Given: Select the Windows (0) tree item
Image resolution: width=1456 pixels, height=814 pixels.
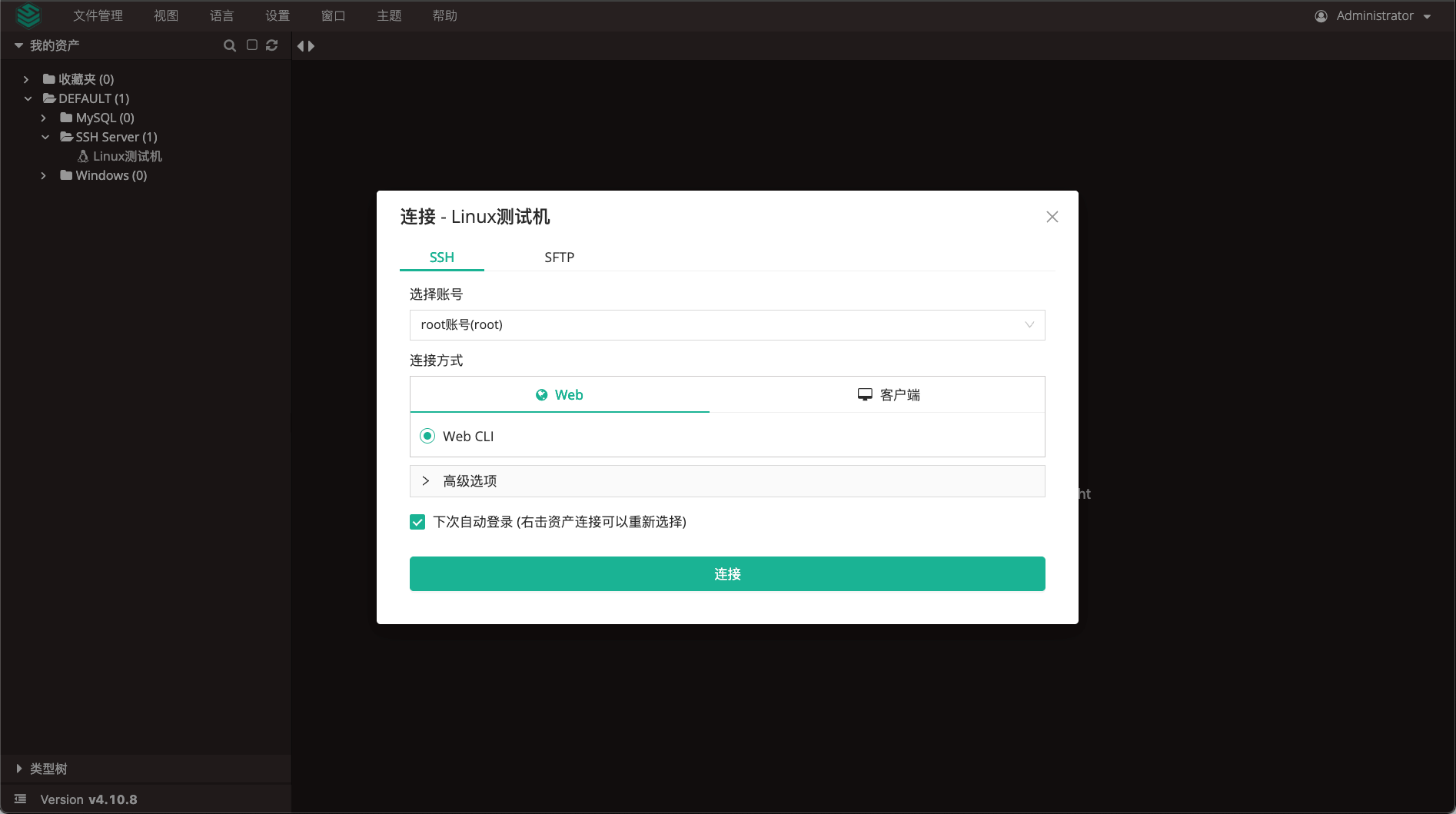Looking at the screenshot, I should [105, 175].
